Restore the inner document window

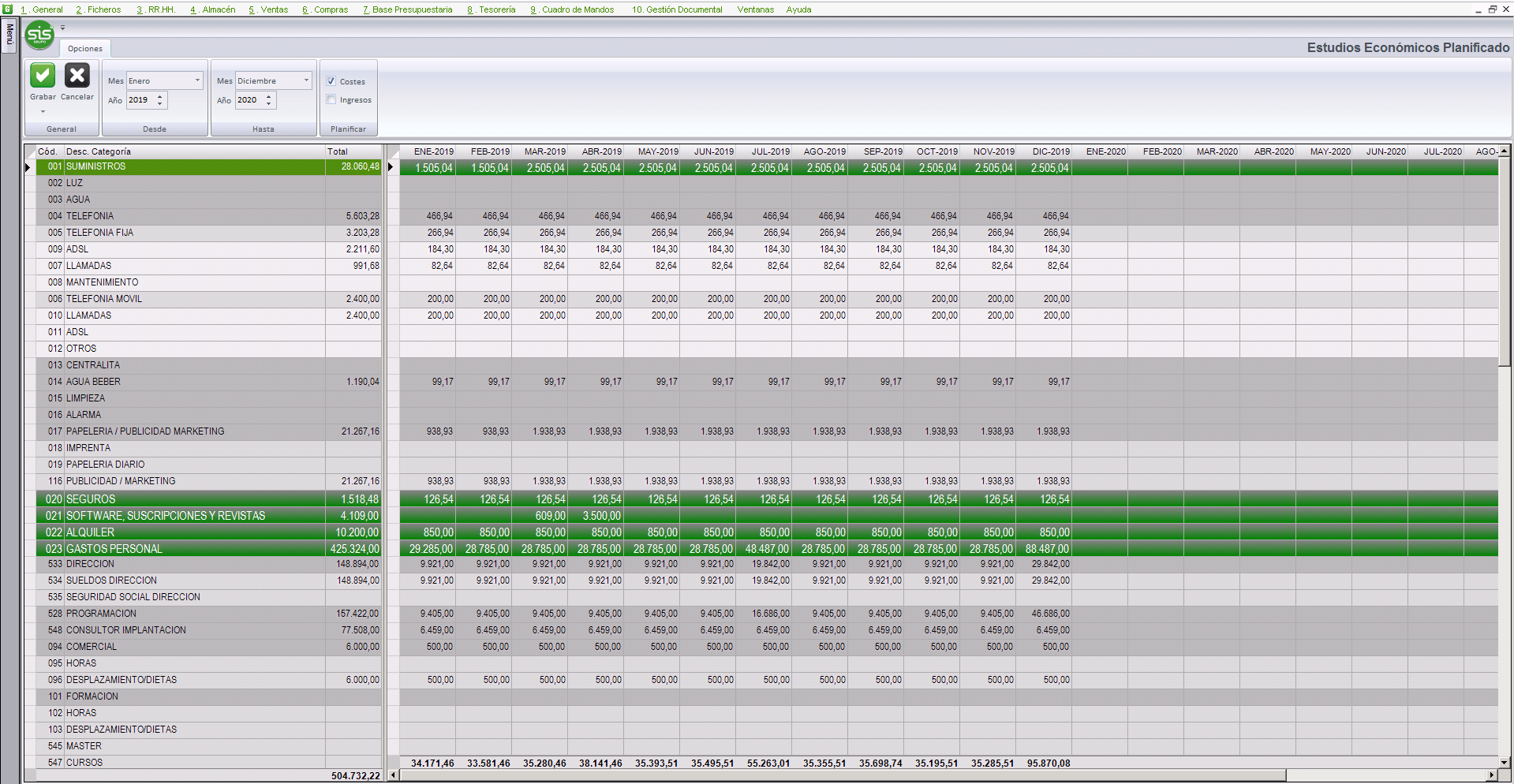tap(1493, 9)
